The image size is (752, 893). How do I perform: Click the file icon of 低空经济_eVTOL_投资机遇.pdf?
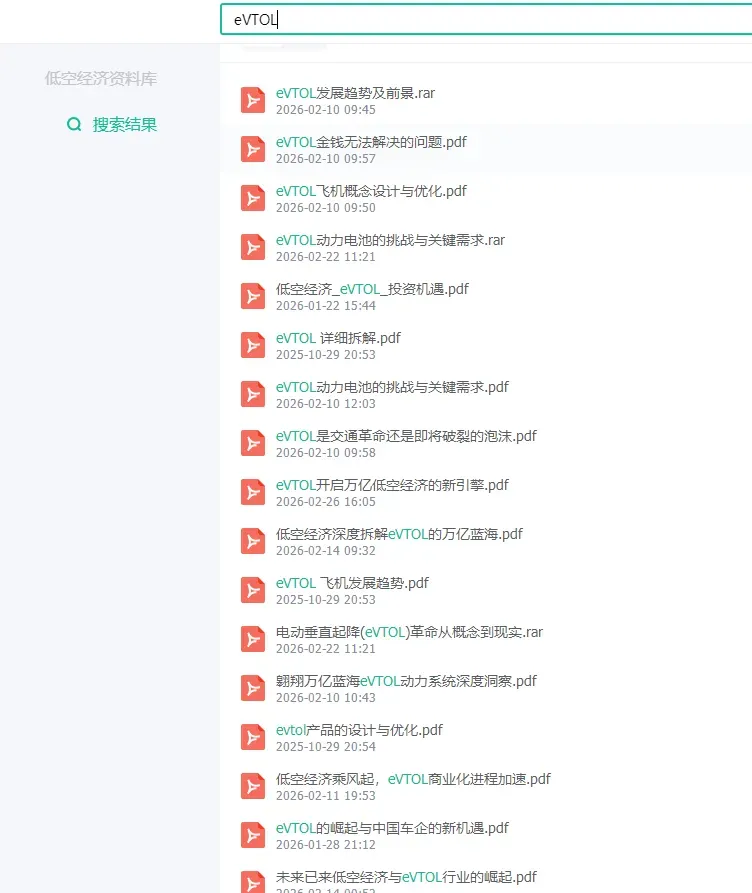tap(252, 296)
